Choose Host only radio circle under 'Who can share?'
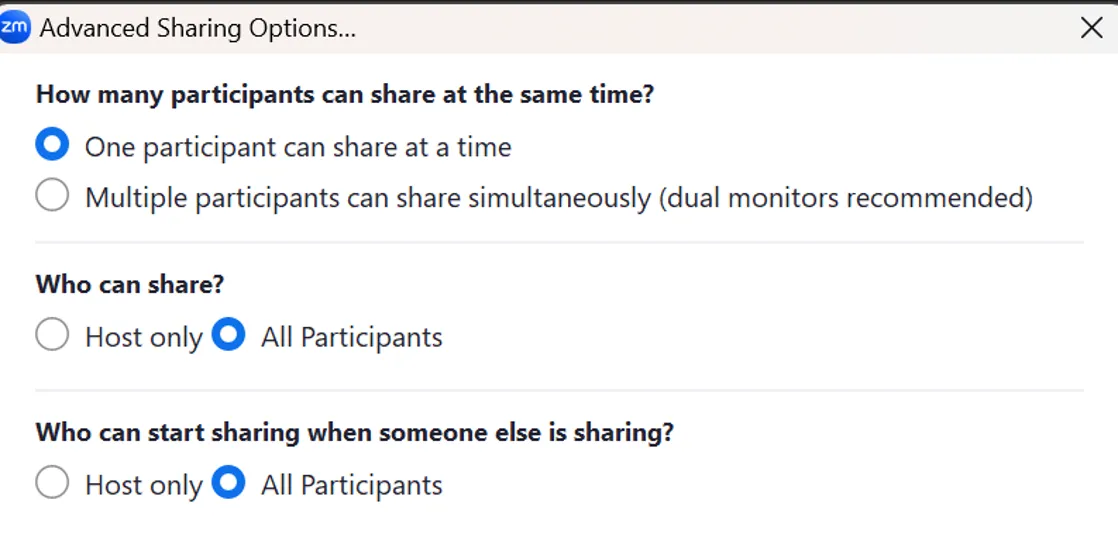This screenshot has width=1118, height=534. (52, 335)
